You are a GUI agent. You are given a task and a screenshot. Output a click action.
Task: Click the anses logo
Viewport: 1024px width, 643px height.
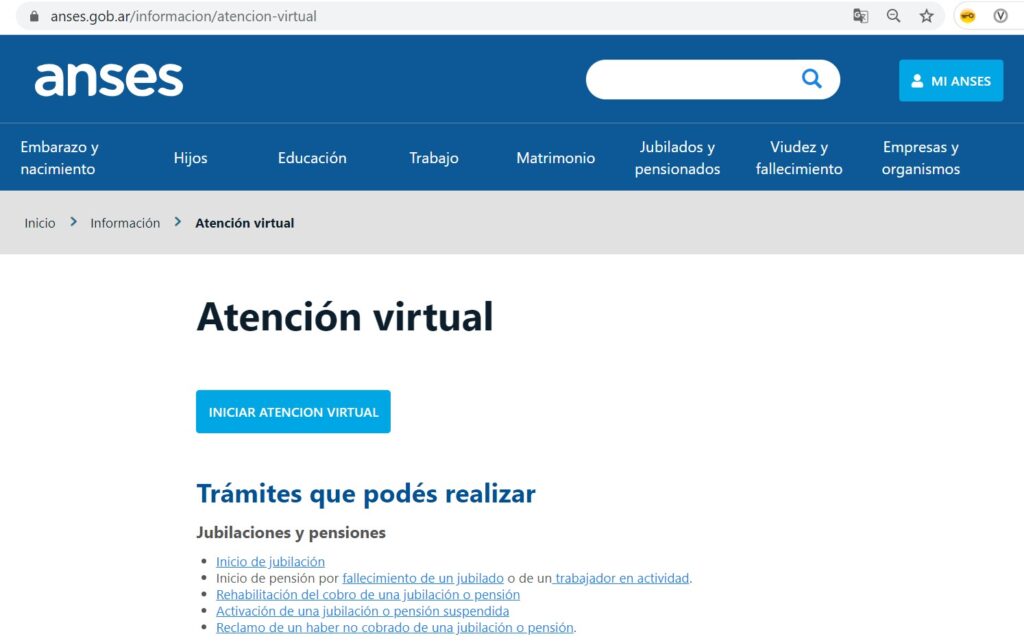109,80
